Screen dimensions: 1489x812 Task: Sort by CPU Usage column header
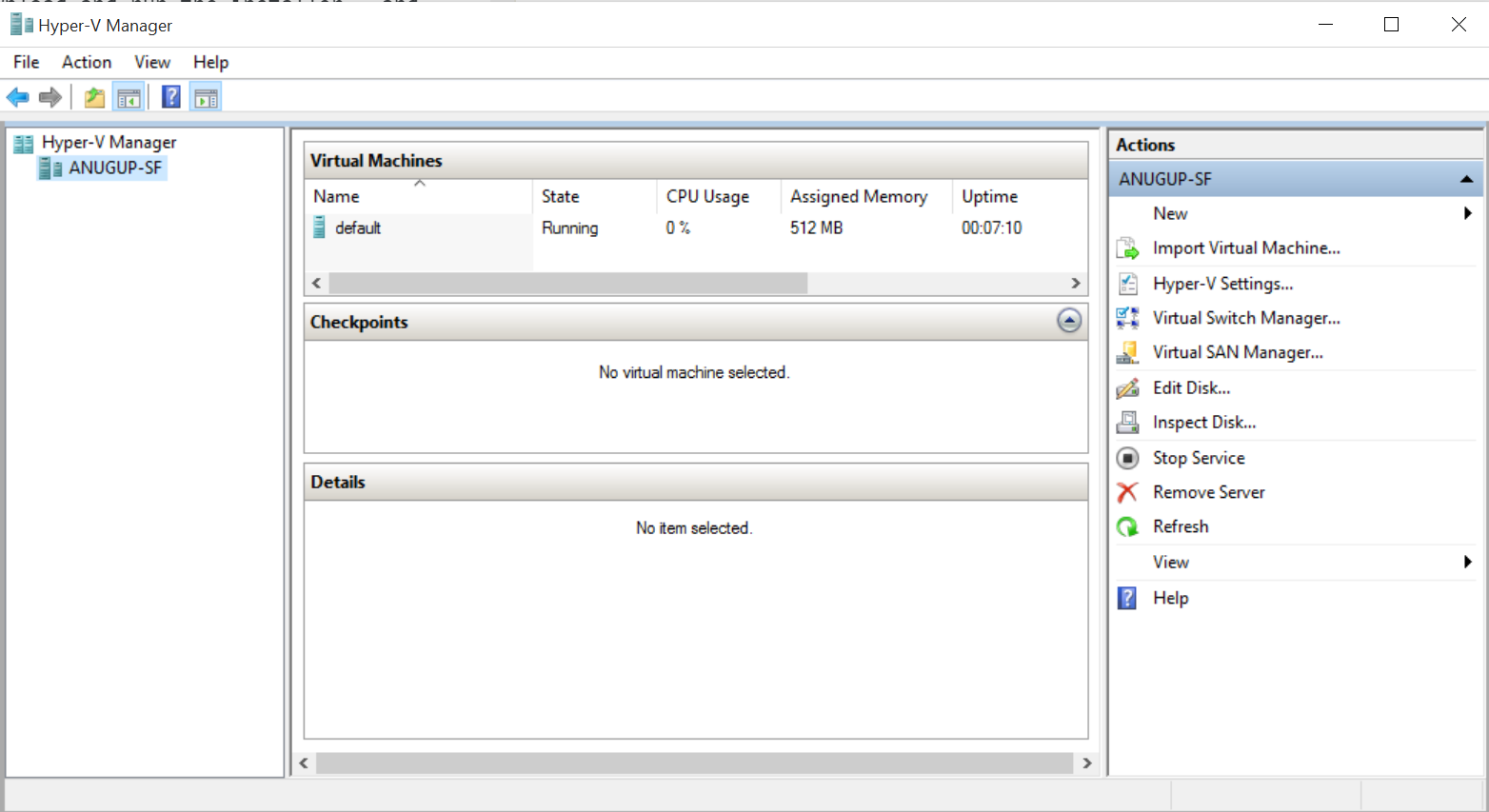coord(719,196)
